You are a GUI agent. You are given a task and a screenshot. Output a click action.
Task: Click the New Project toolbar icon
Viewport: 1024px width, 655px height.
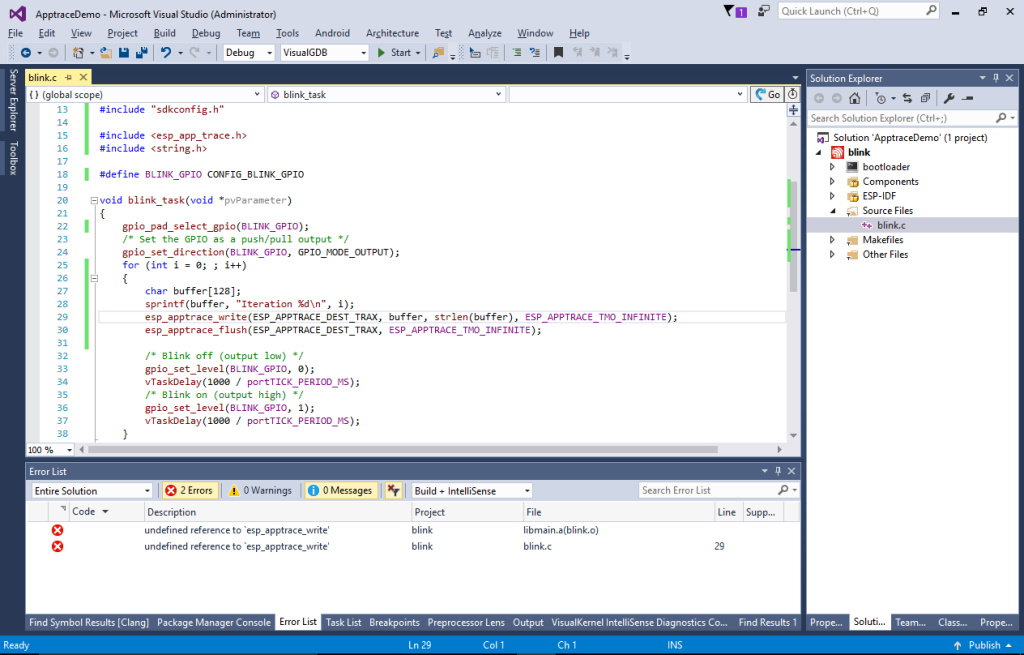pyautogui.click(x=78, y=53)
